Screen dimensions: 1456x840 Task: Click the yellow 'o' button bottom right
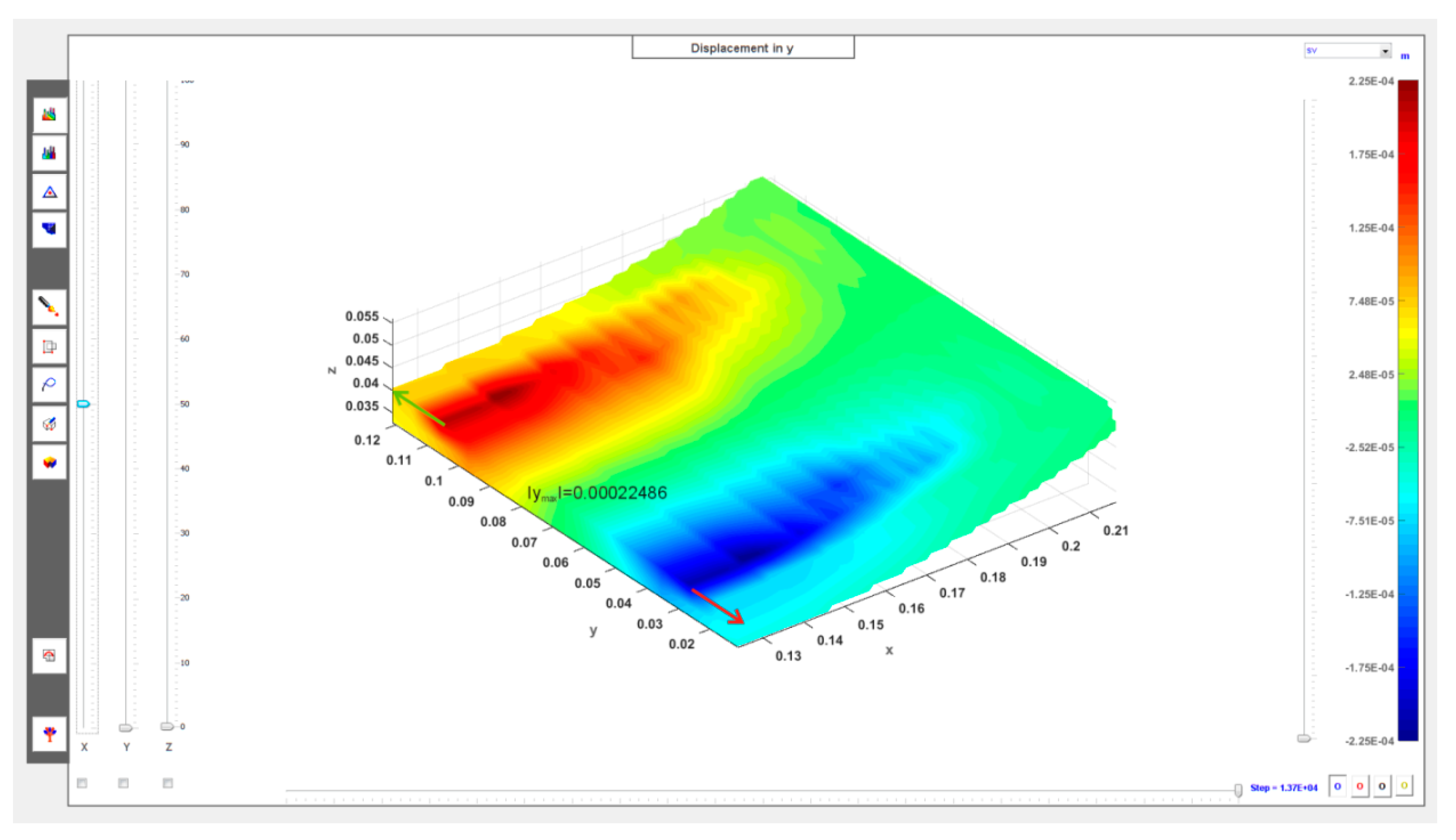click(1404, 786)
